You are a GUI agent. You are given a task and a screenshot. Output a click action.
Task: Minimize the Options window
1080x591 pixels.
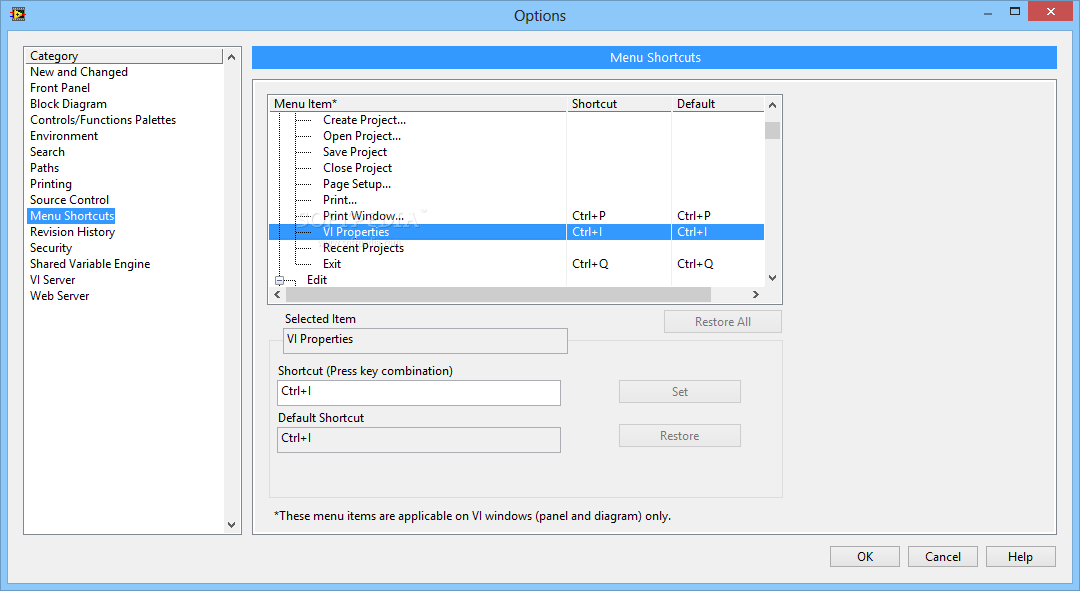pyautogui.click(x=988, y=12)
